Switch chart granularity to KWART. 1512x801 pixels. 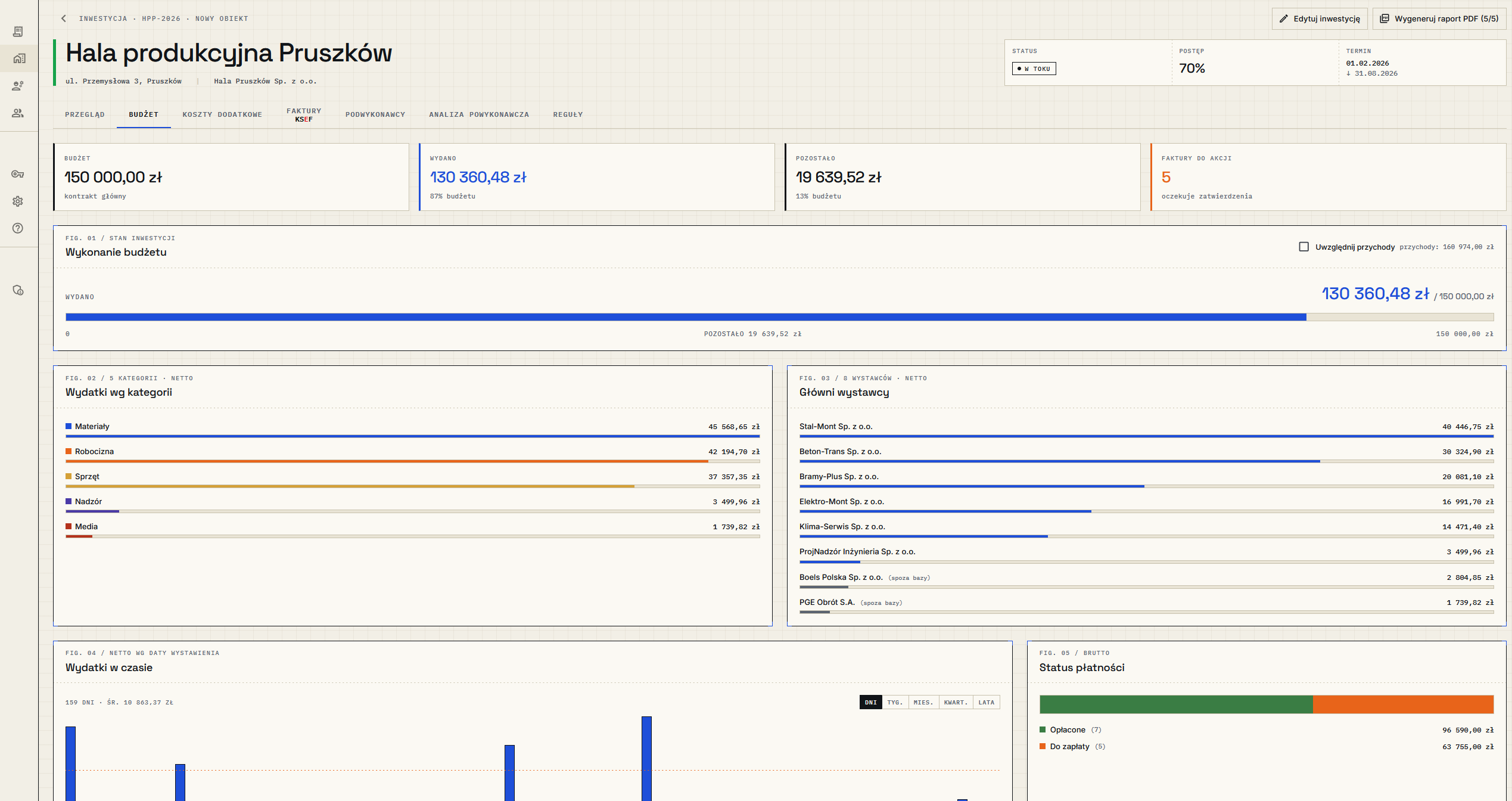click(x=956, y=702)
